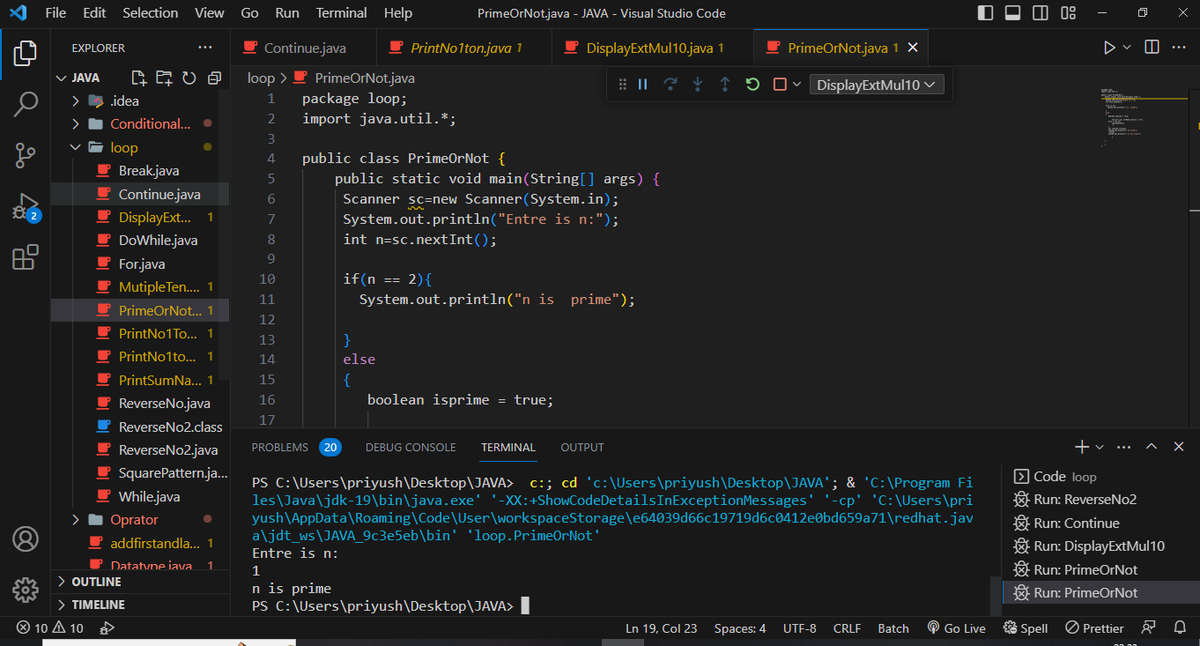This screenshot has height=646, width=1200.
Task: Split the editor right
Action: tap(1152, 48)
